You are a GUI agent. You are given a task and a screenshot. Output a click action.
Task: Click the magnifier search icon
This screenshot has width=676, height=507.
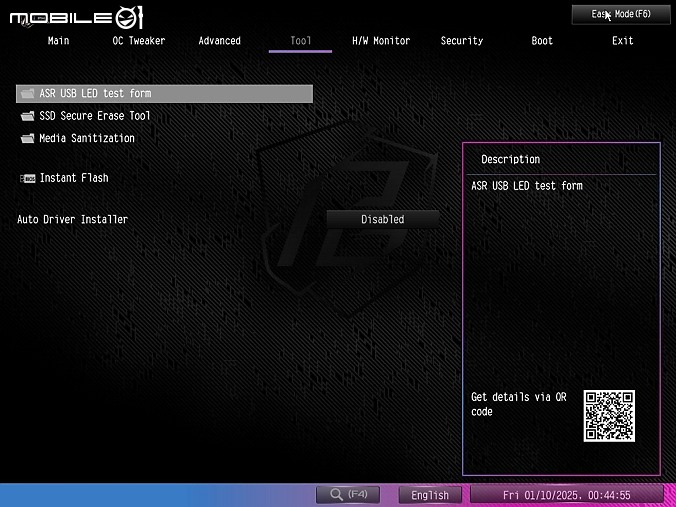336,494
